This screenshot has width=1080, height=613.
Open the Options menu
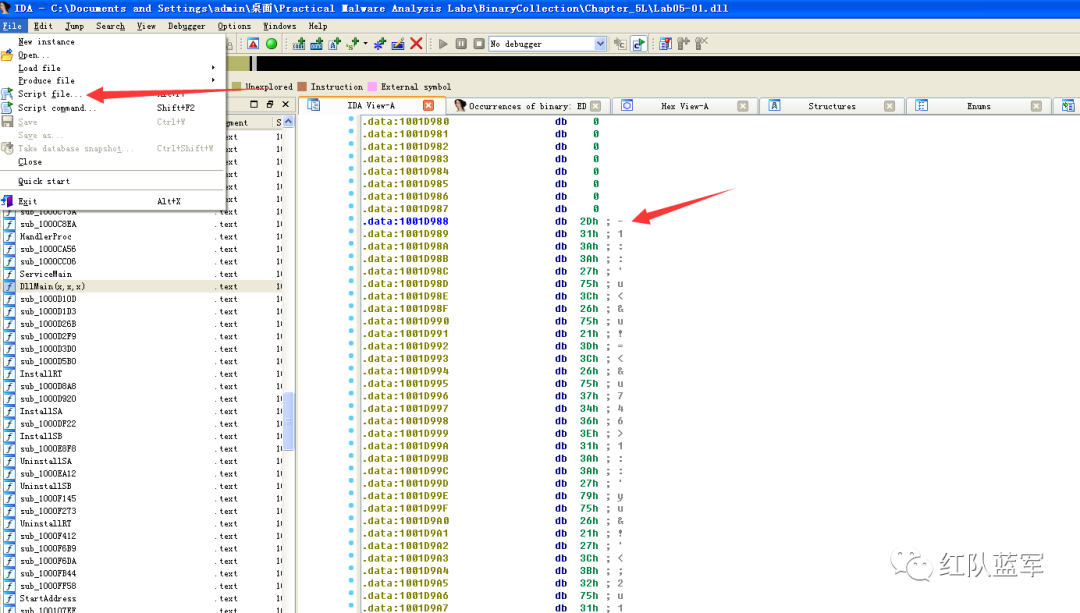click(234, 26)
